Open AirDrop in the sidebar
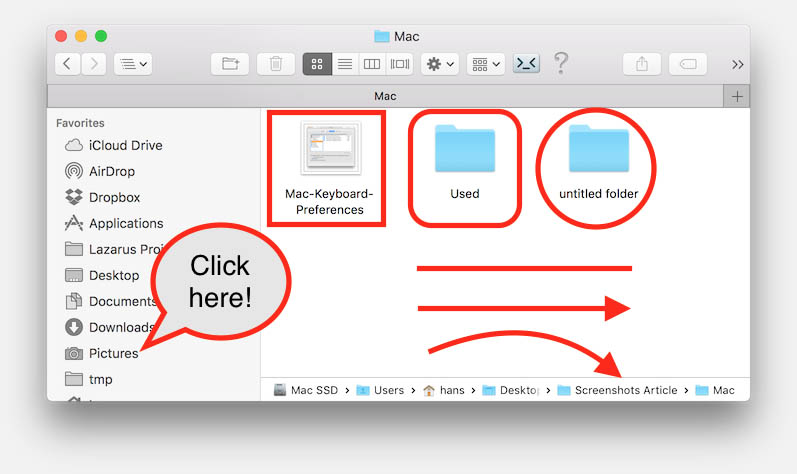The height and width of the screenshot is (474, 797). [100, 171]
